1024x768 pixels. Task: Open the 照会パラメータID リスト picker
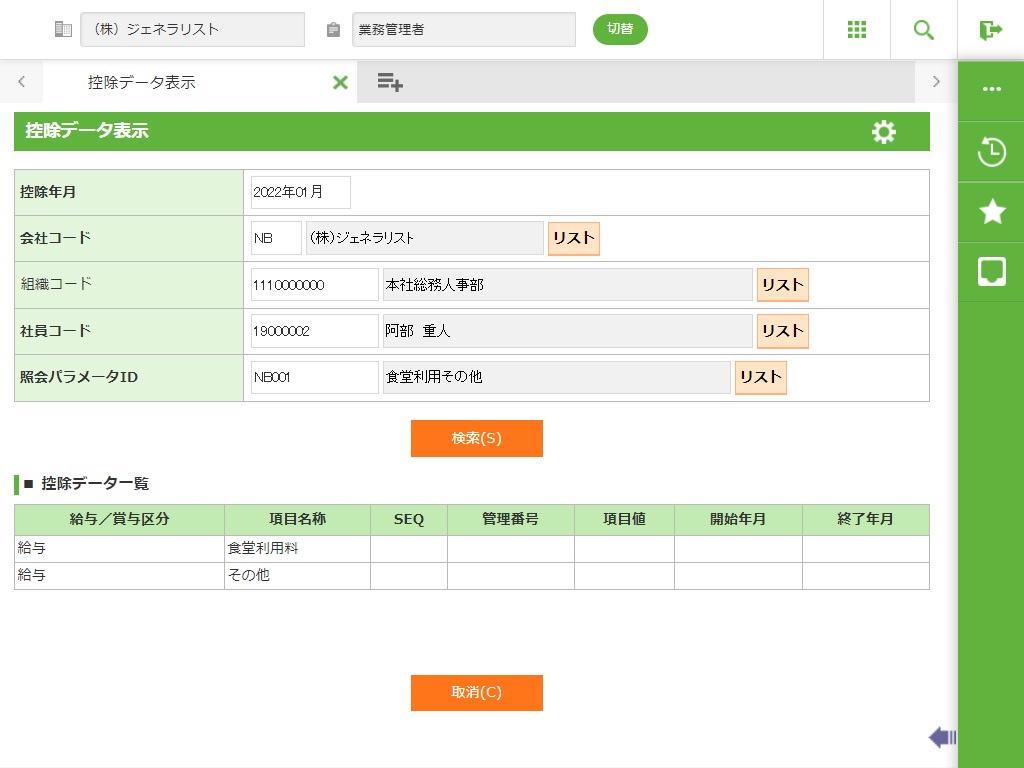click(760, 378)
